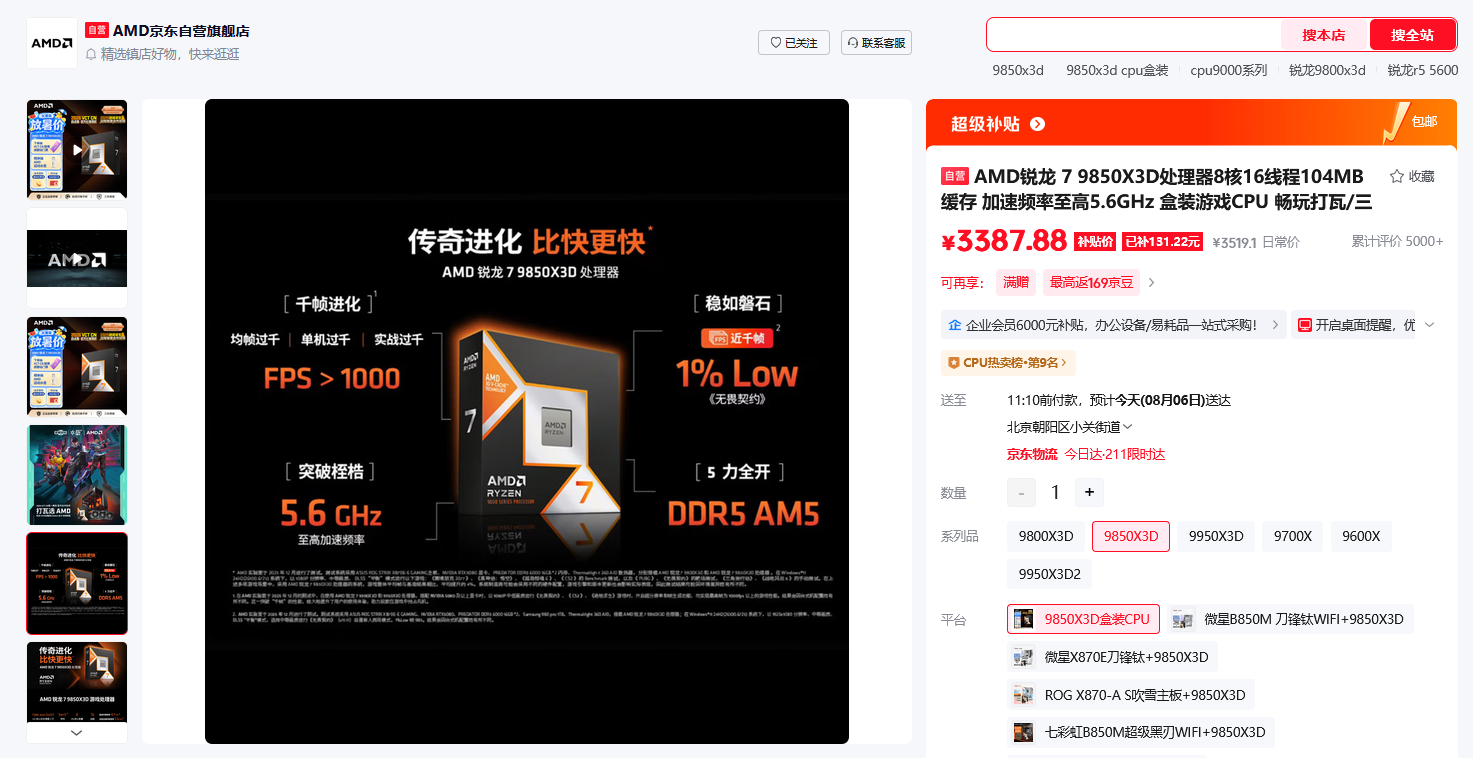Select the 9800X3D series option

1046,537
